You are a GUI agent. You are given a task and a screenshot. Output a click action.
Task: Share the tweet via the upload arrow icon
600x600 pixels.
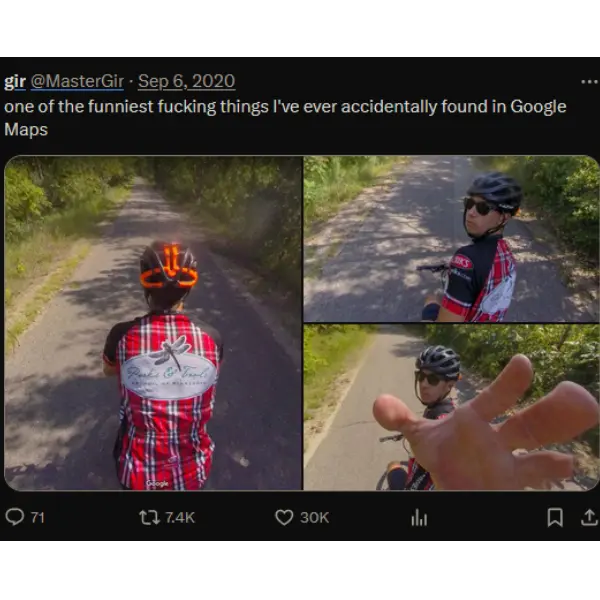point(589,517)
